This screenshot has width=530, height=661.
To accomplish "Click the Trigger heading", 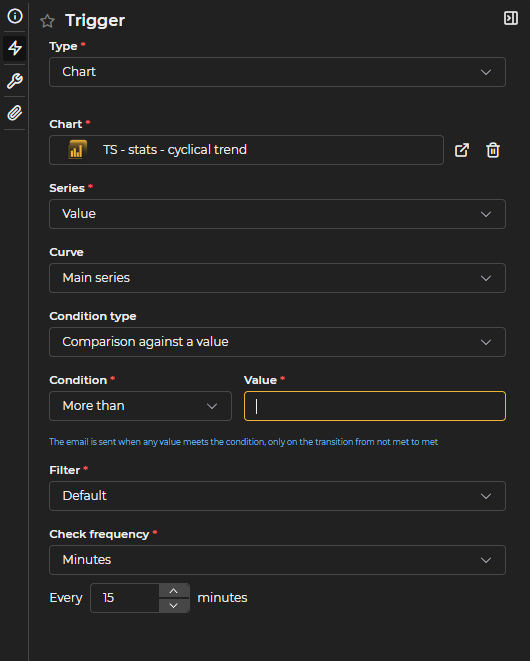I will point(95,20).
